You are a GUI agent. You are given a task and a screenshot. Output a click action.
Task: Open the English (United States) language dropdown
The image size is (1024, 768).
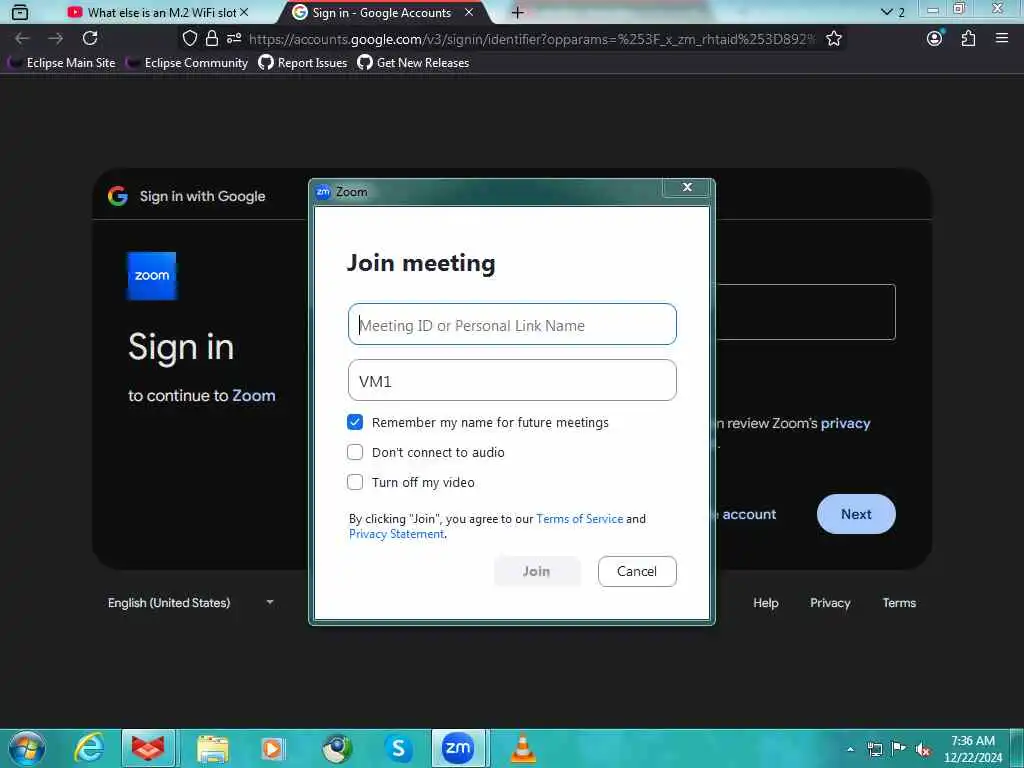(x=191, y=603)
